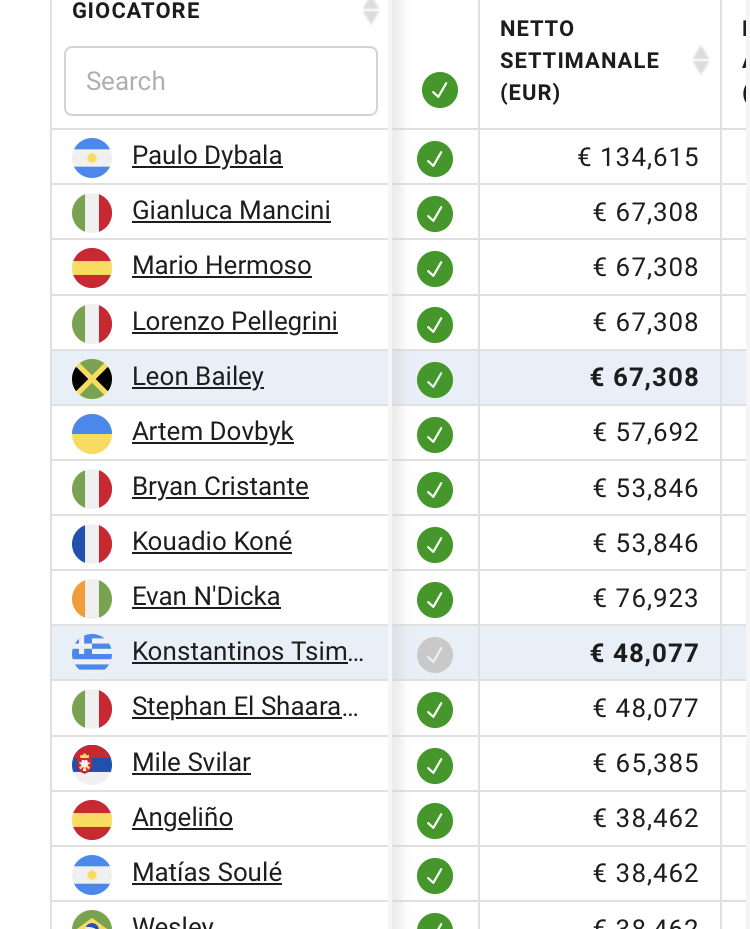Open the Lorenzo Pellegrini player link

(x=235, y=321)
